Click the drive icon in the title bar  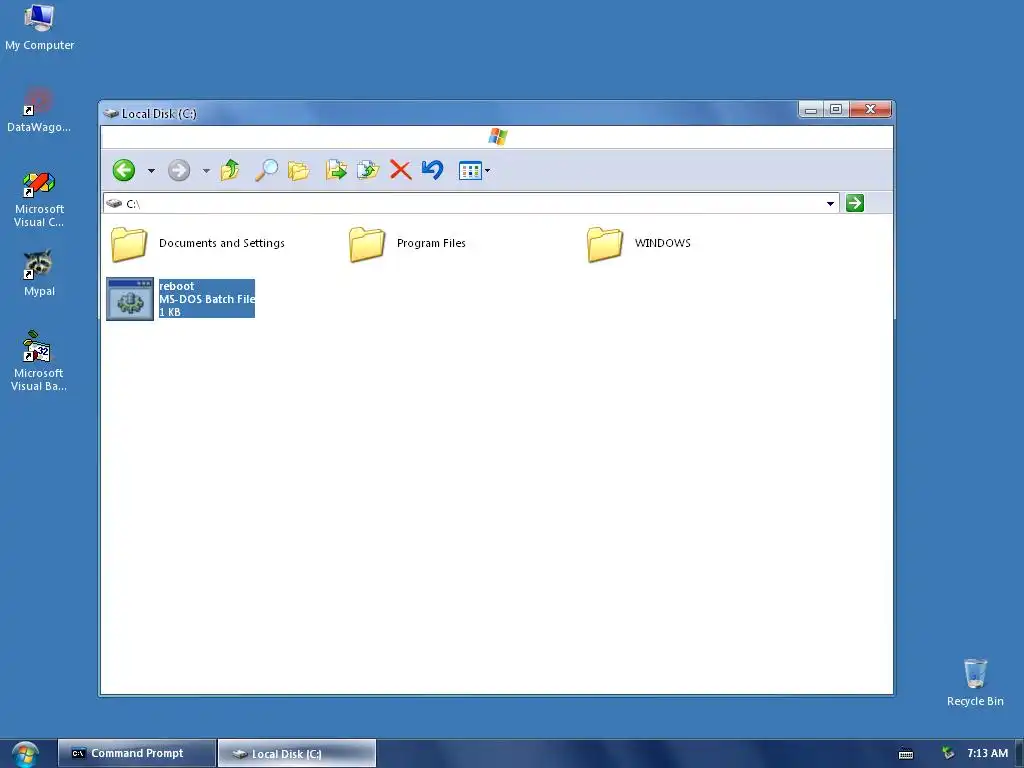coord(111,114)
